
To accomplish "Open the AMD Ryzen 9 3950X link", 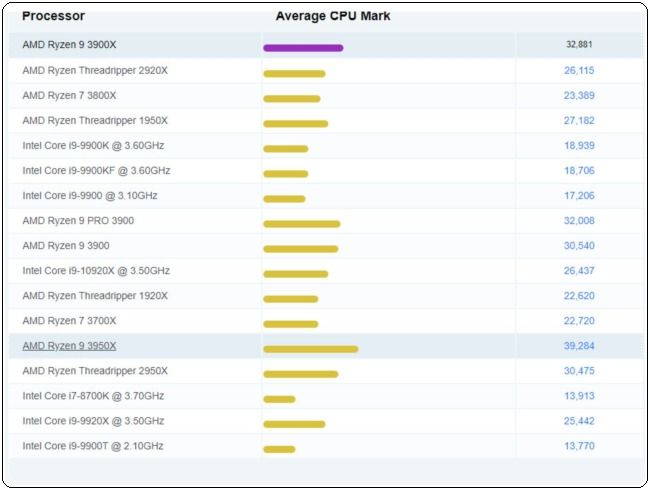I will [x=69, y=346].
